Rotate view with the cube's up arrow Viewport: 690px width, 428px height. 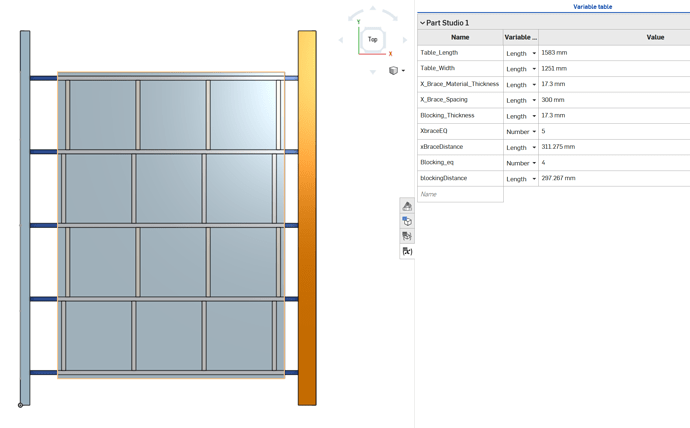click(373, 8)
